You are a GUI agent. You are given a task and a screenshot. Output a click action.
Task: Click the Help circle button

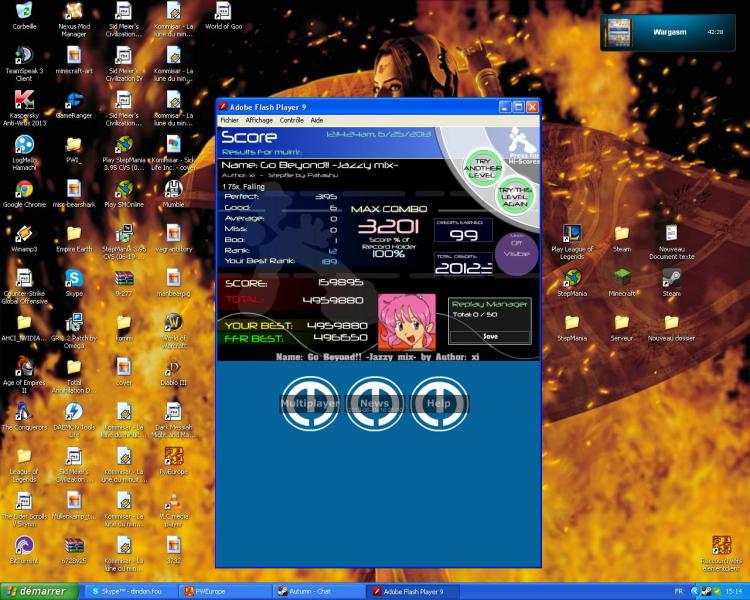click(x=439, y=403)
